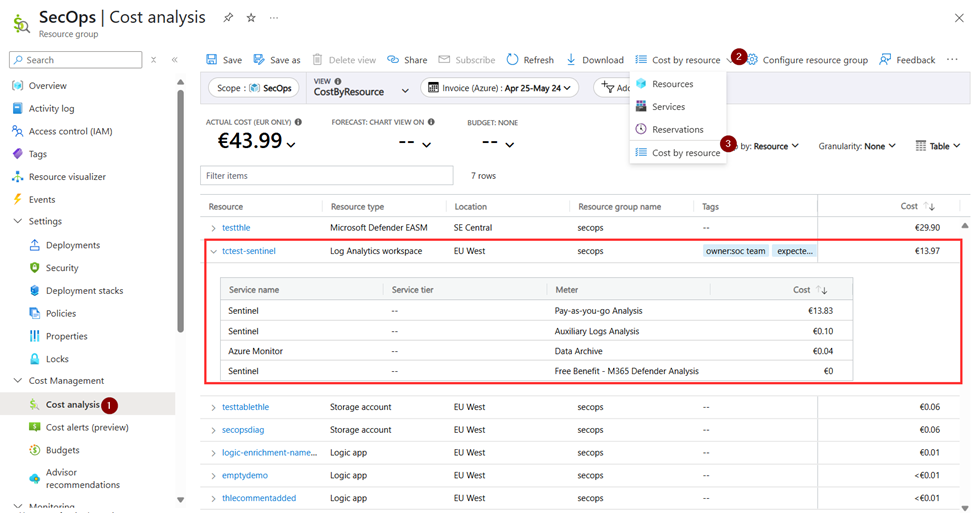Choose Cost by resource menu entry

point(678,152)
